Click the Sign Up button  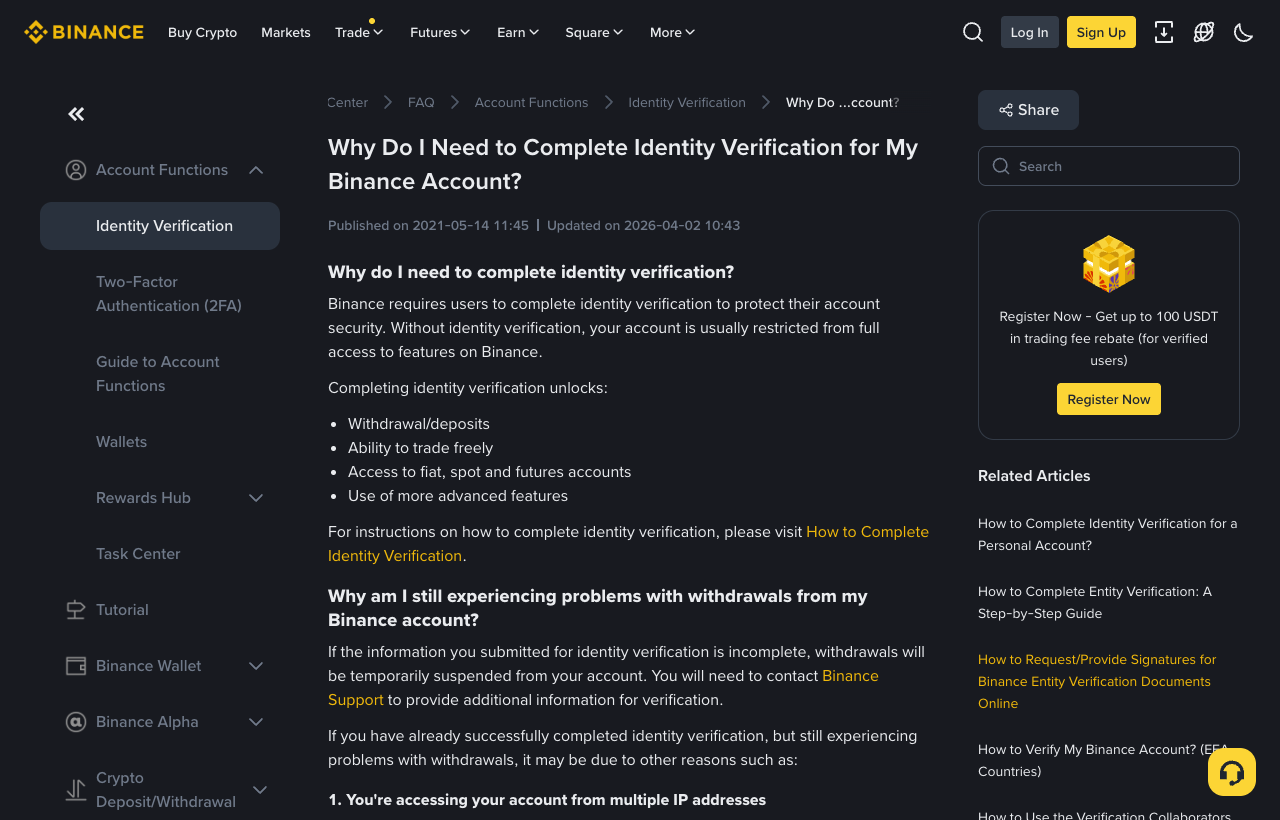1101,32
